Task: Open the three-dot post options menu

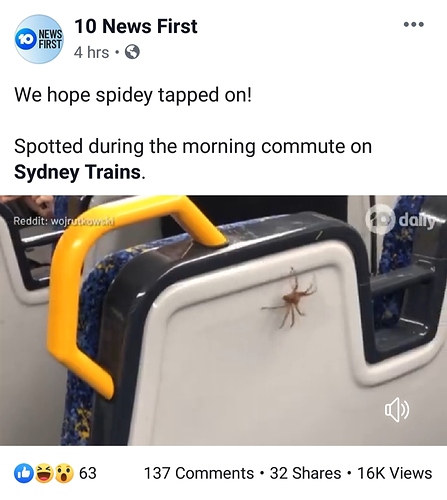Action: [x=413, y=24]
